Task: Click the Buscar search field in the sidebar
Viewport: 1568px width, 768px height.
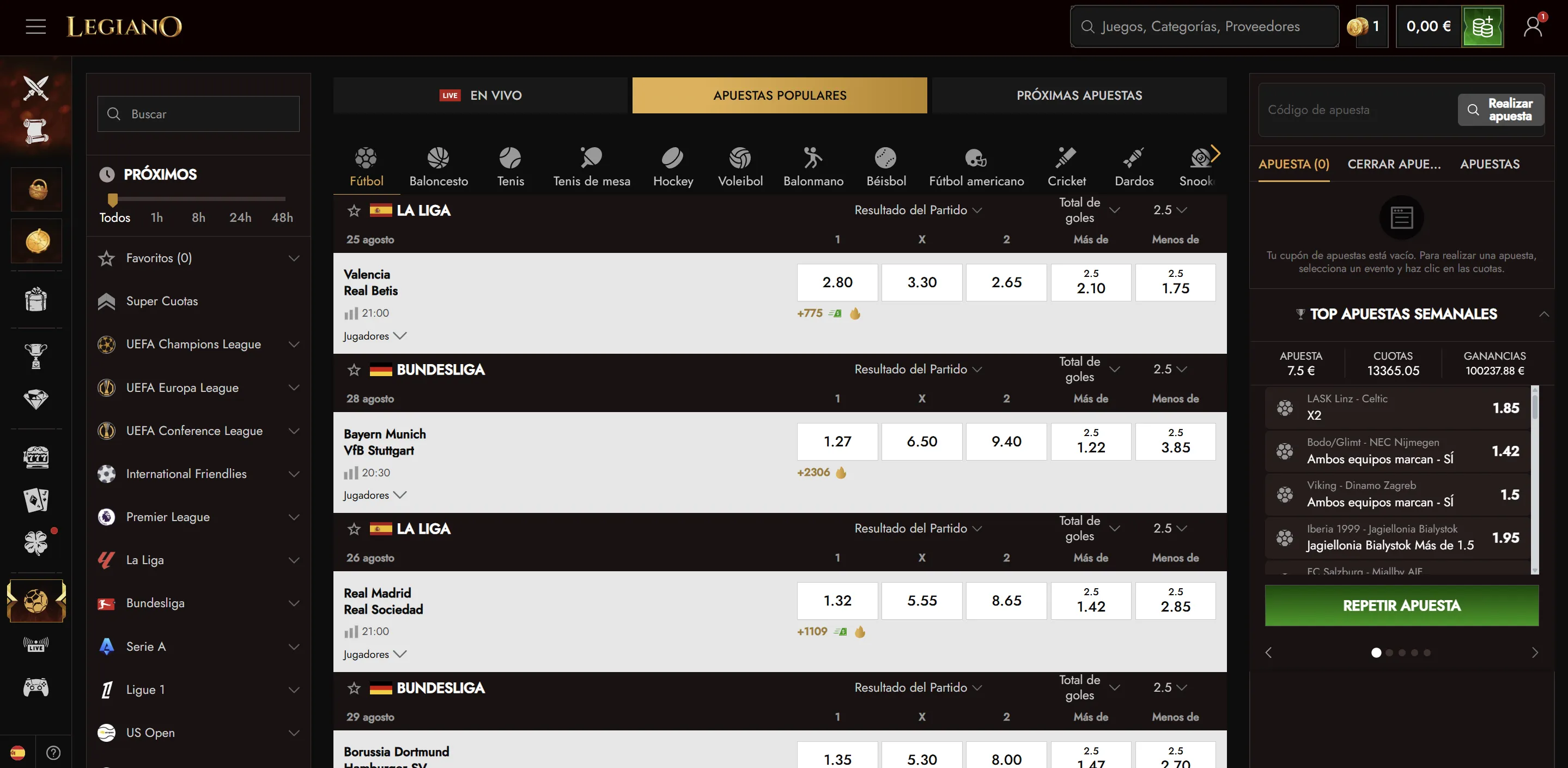Action: coord(198,114)
